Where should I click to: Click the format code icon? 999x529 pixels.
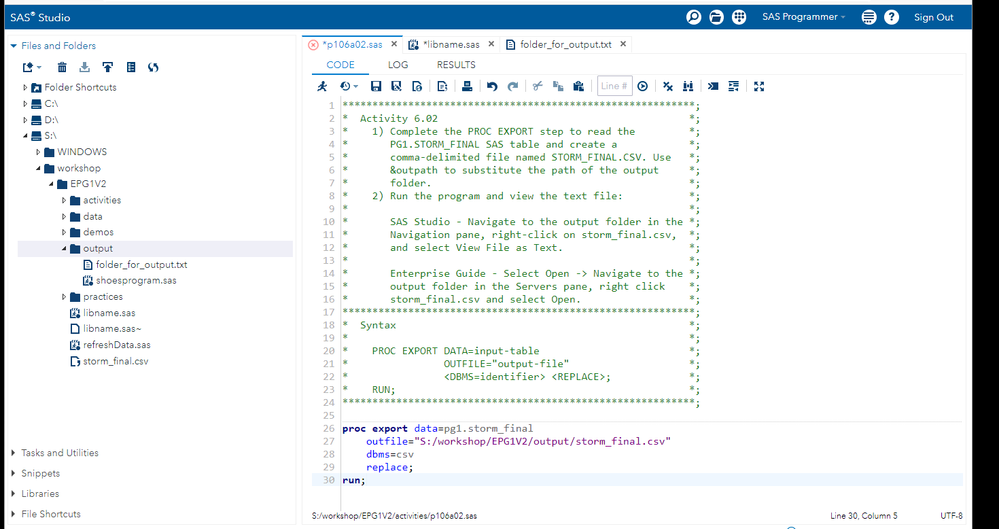coord(733,86)
